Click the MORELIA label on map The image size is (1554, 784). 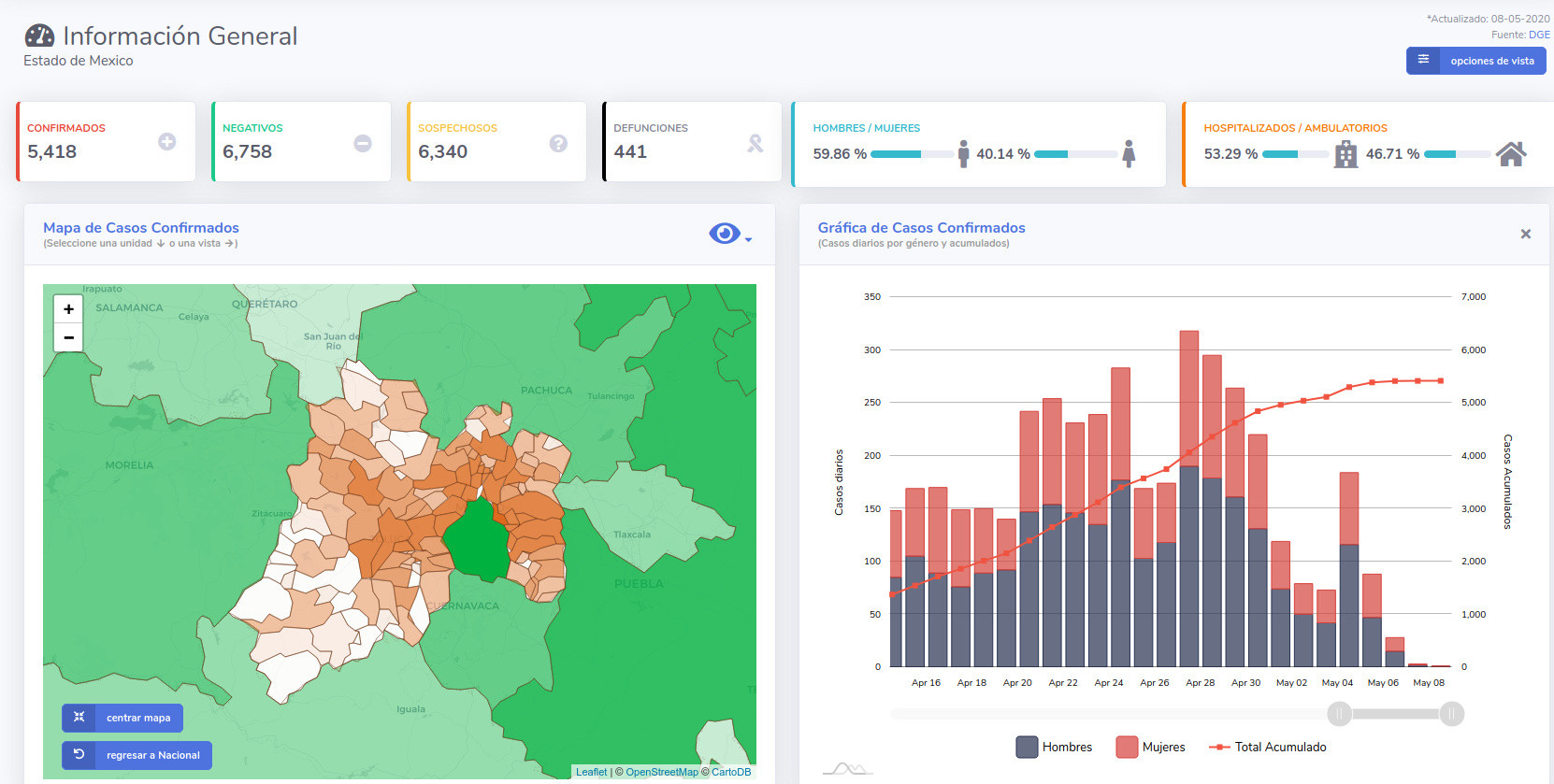click(129, 465)
